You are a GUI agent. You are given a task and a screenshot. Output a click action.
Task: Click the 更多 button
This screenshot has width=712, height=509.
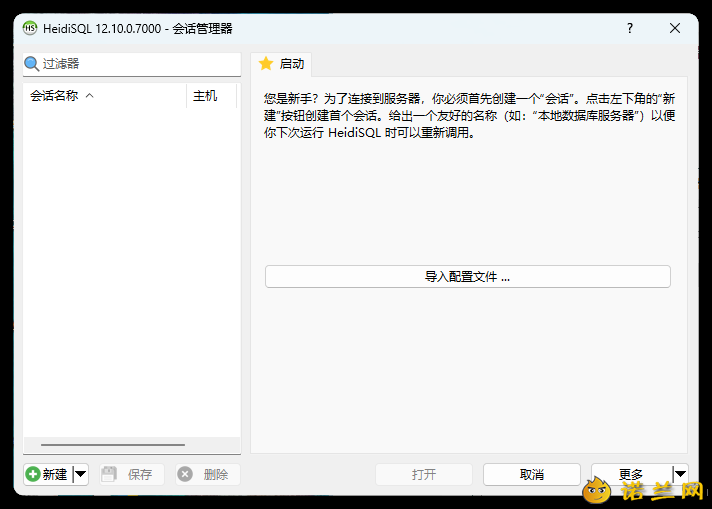pos(631,474)
